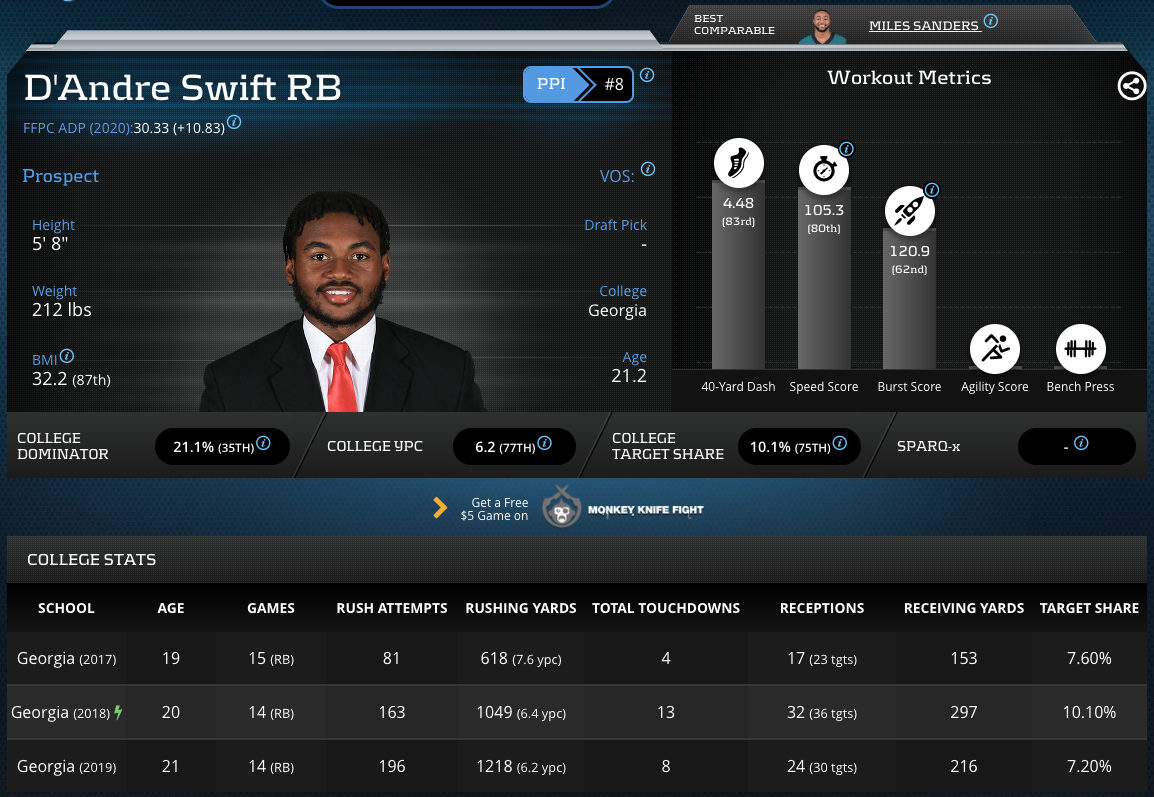Click info icon in College Dominator pill

(264, 443)
